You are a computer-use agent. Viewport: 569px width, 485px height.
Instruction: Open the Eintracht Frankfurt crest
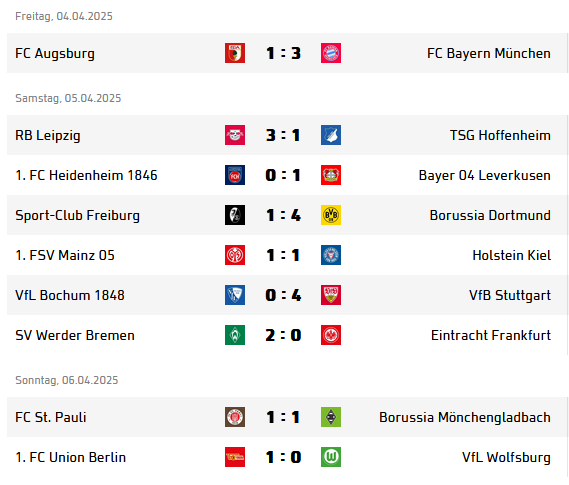pyautogui.click(x=331, y=334)
